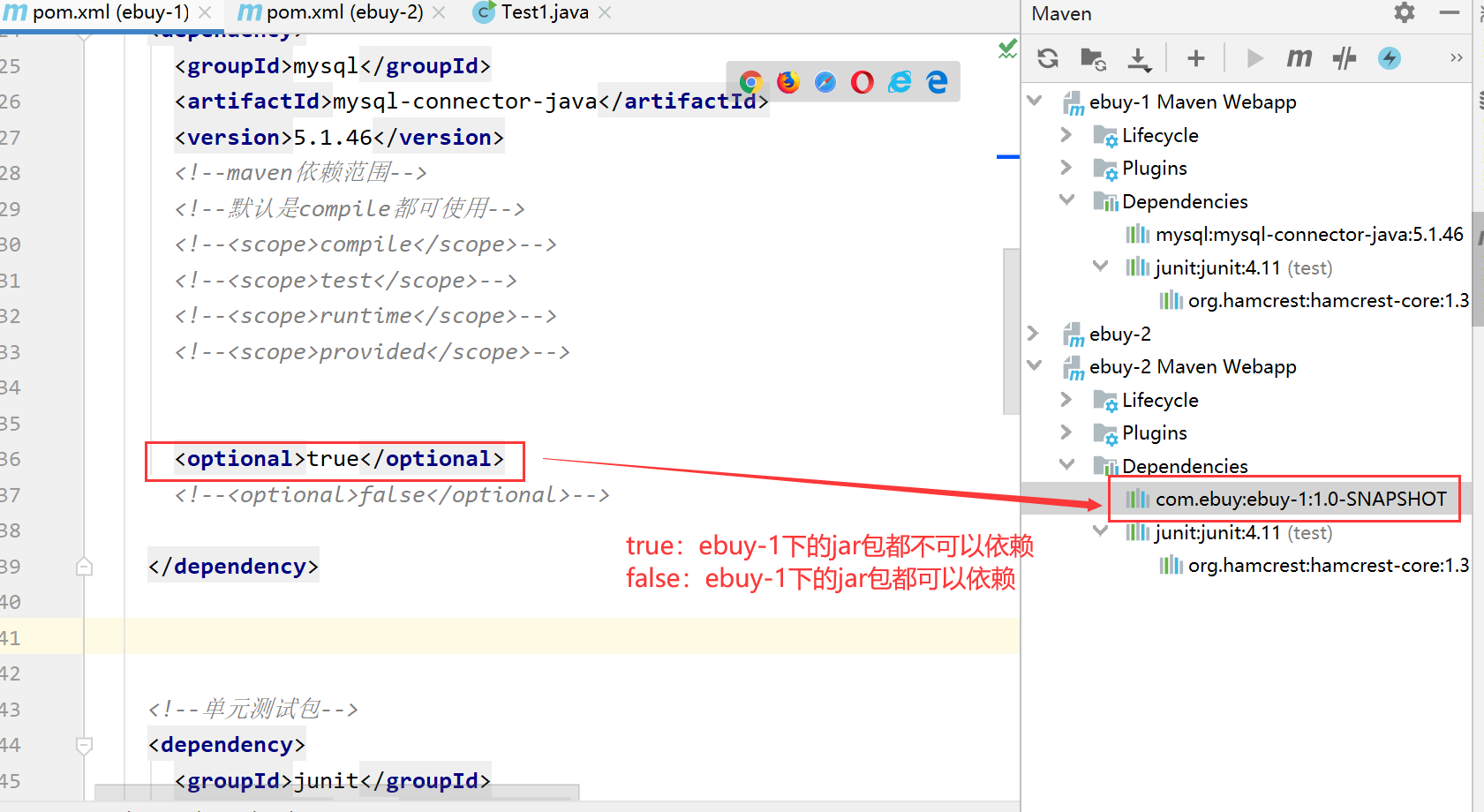Select Plugins label under ebuy-2 Maven Webapp
The height and width of the screenshot is (812, 1484).
pyautogui.click(x=1154, y=432)
